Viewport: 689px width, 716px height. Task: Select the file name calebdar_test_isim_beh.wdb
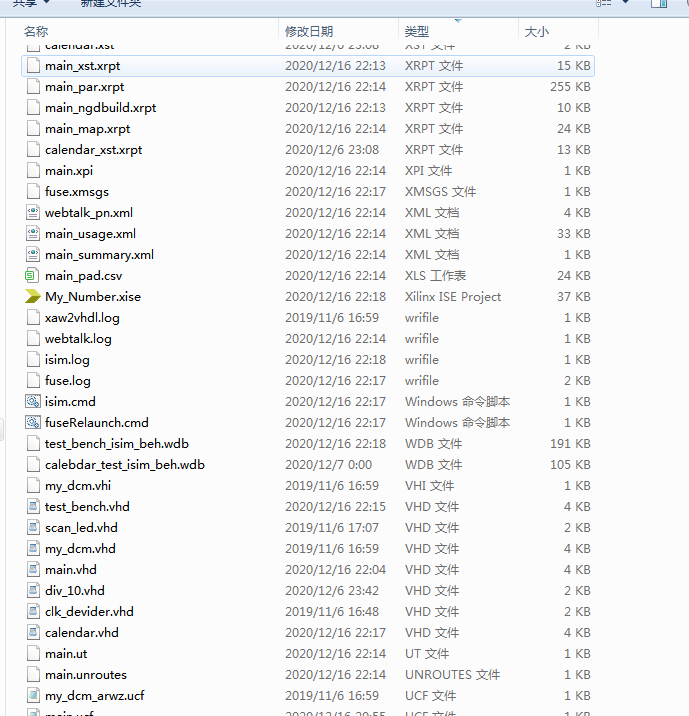click(125, 465)
